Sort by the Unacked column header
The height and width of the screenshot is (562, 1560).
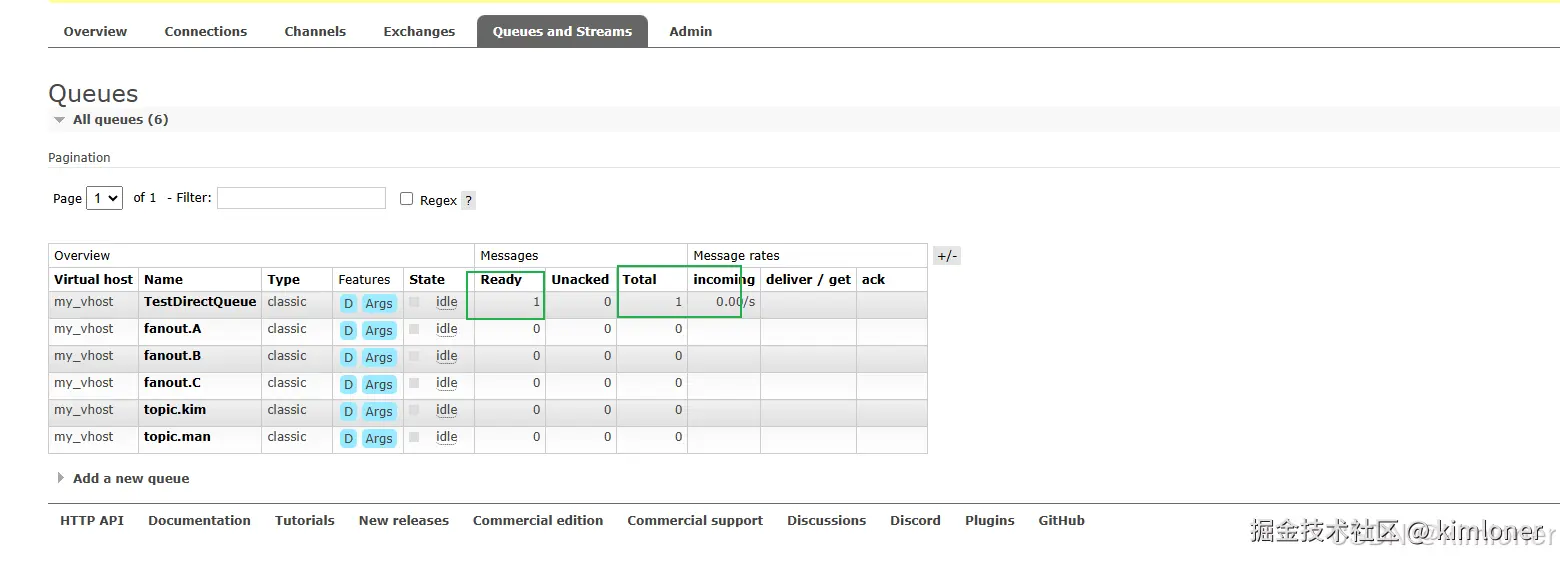coord(580,279)
